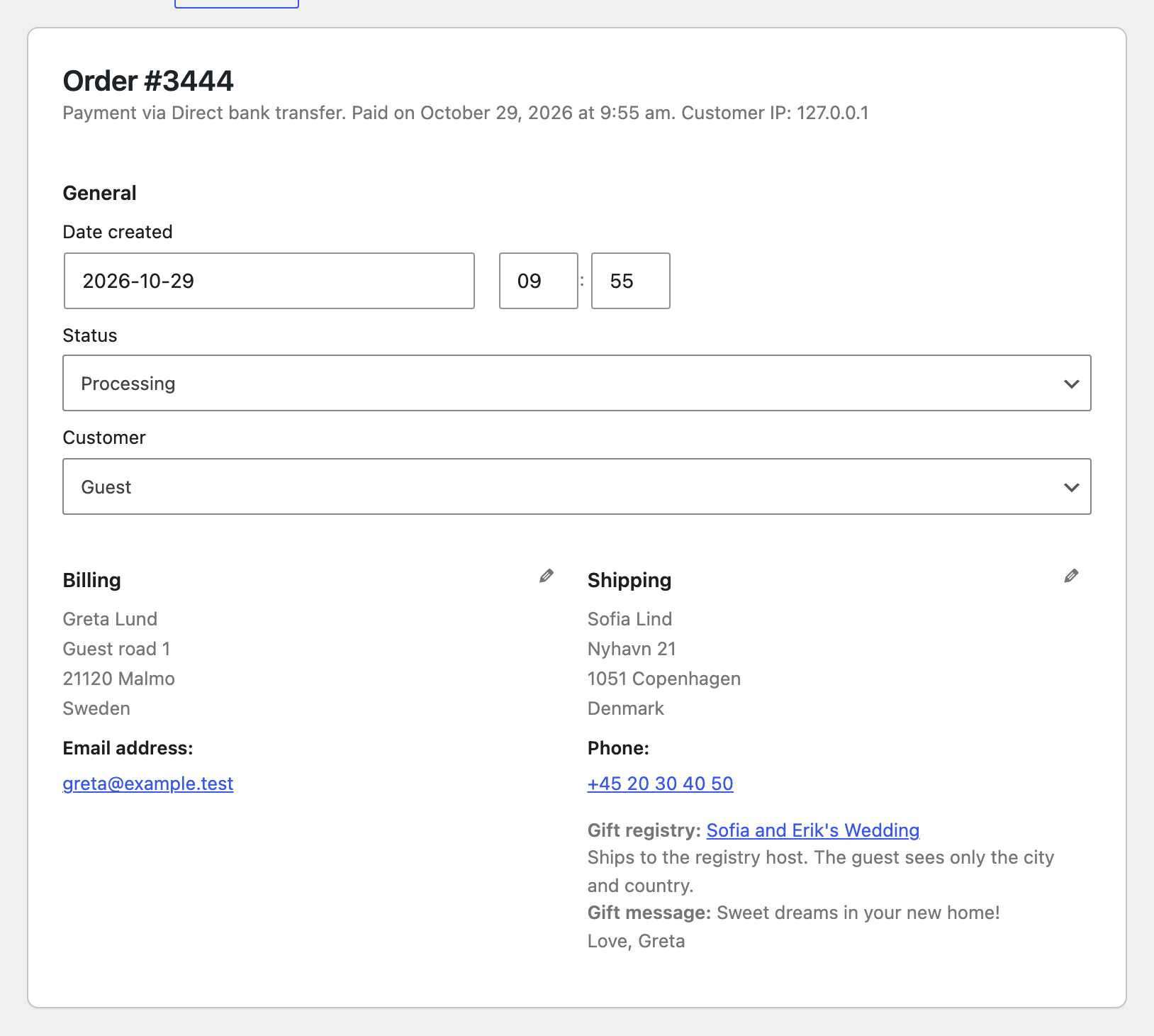Open Sofia and Erik's Wedding registry link
This screenshot has width=1154, height=1036.
[813, 830]
